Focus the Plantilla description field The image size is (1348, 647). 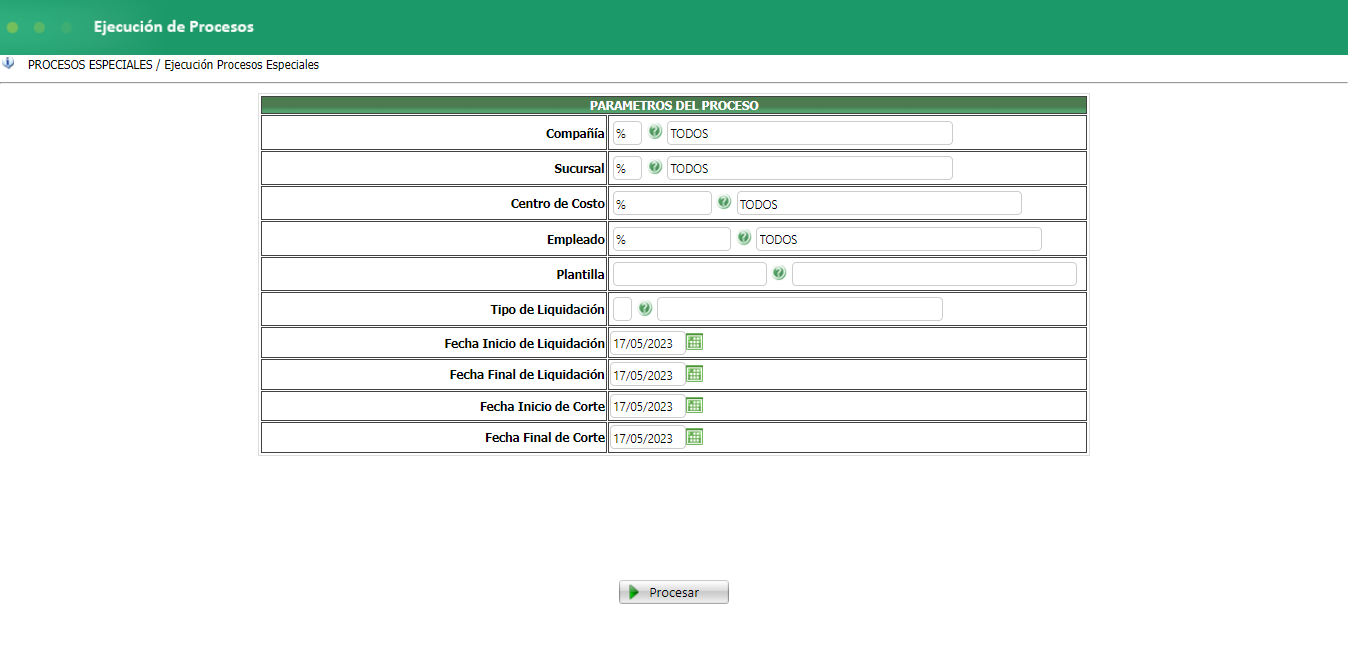point(934,274)
